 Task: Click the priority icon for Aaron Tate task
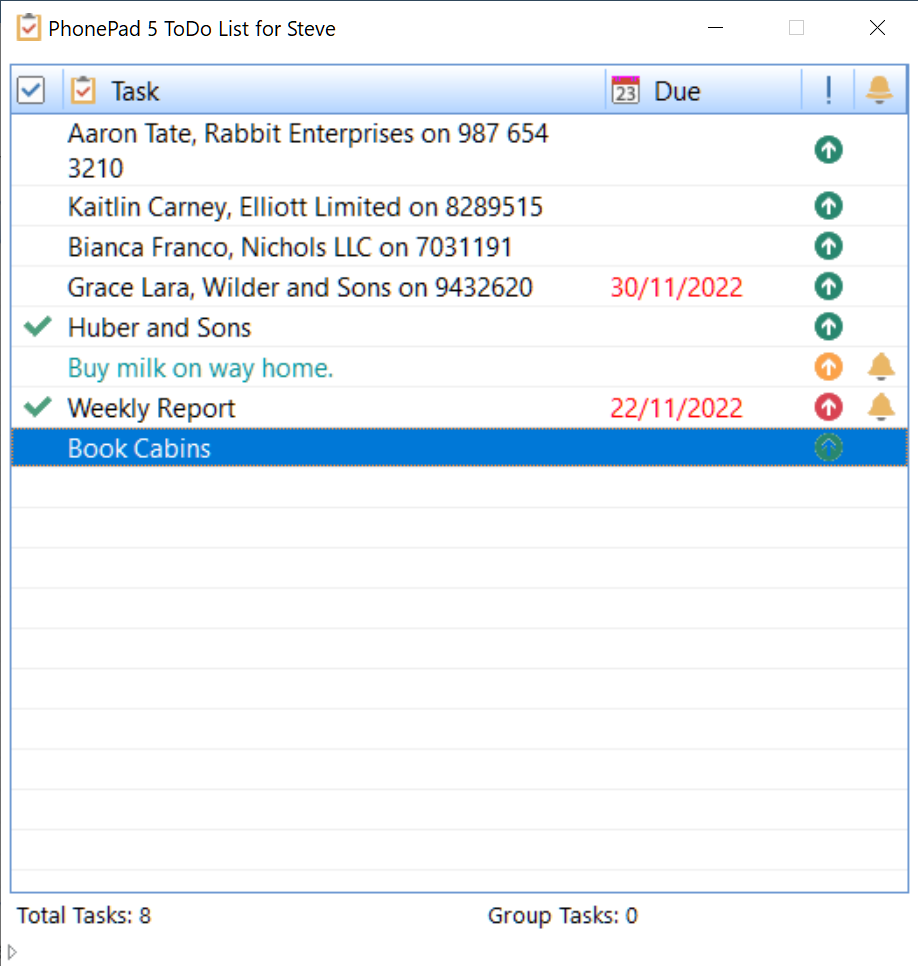pos(829,150)
